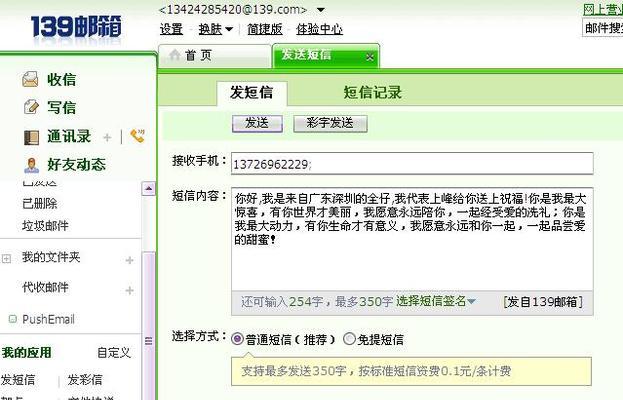Switch to the 发送短信 tab

point(325,56)
